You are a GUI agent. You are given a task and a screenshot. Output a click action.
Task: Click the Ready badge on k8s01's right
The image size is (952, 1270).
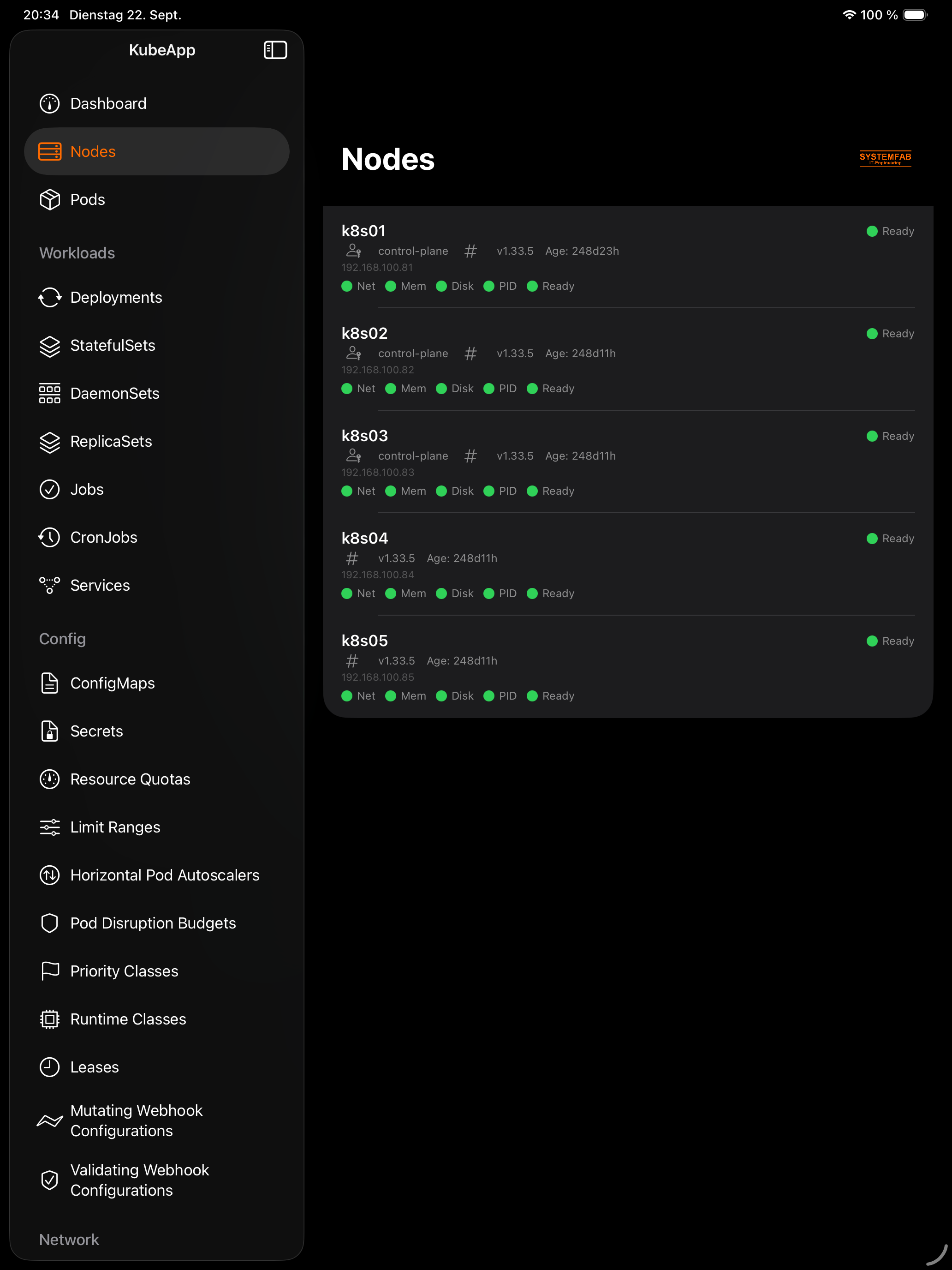tap(891, 231)
